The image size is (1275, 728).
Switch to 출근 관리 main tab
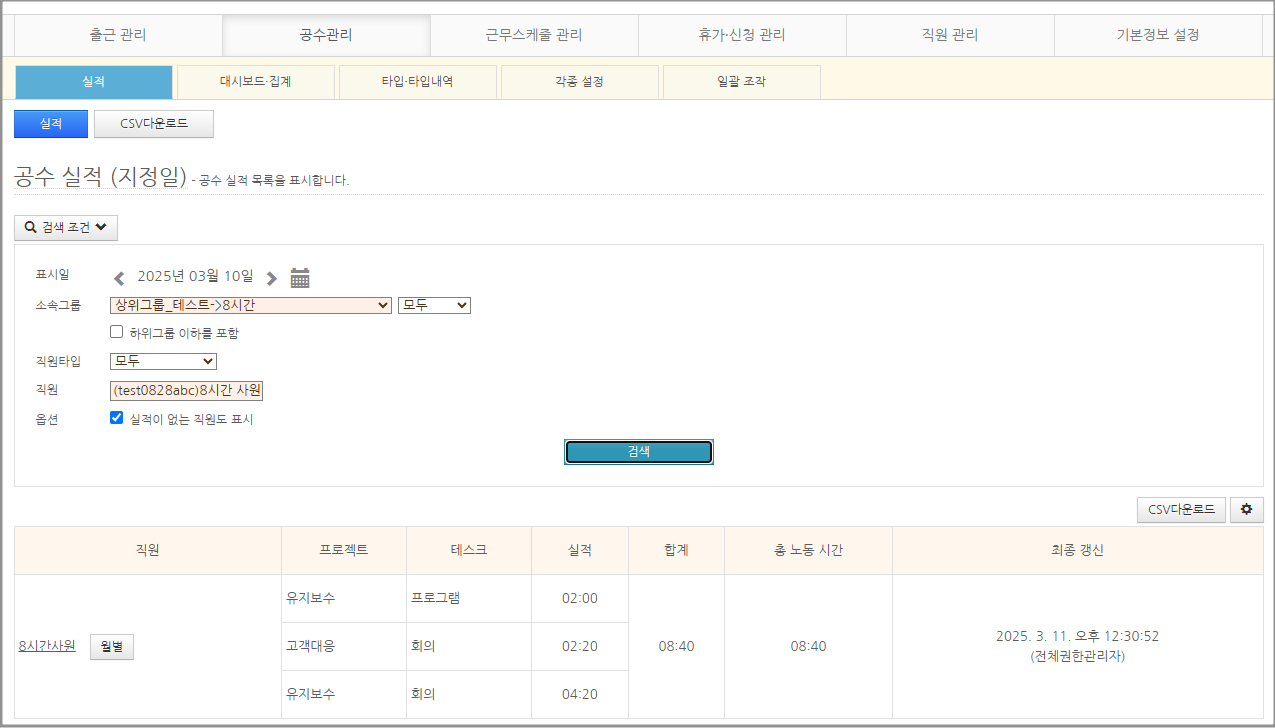pos(118,35)
